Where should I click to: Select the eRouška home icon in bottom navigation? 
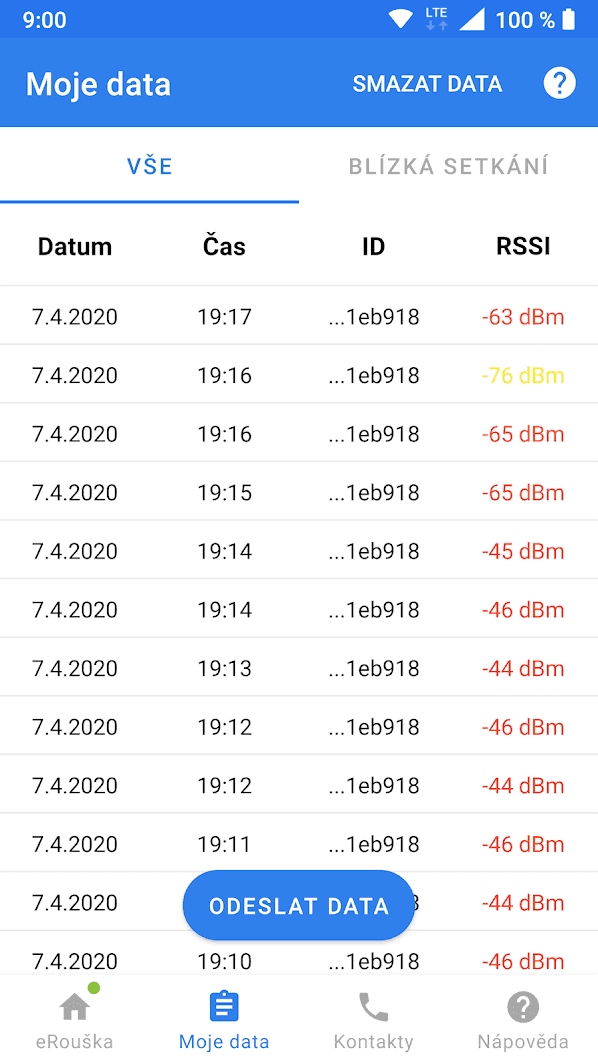(x=74, y=1005)
